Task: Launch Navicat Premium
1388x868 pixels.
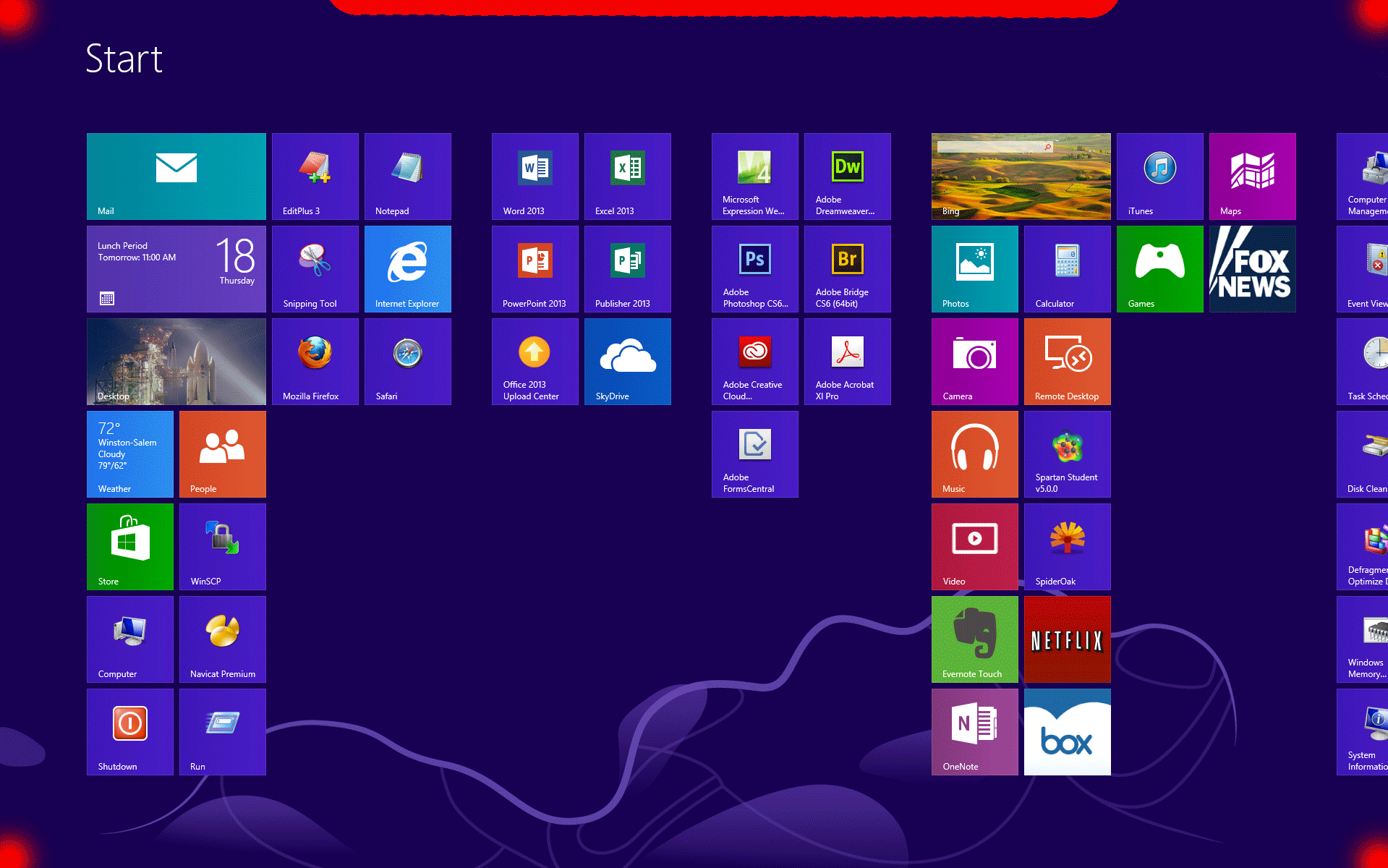Action: [223, 639]
